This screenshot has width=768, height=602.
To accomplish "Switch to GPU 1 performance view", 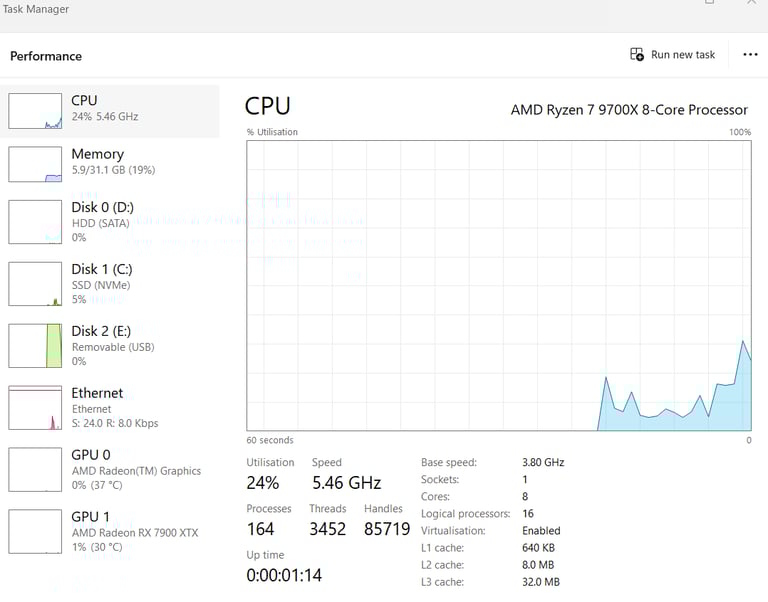I will click(x=110, y=531).
